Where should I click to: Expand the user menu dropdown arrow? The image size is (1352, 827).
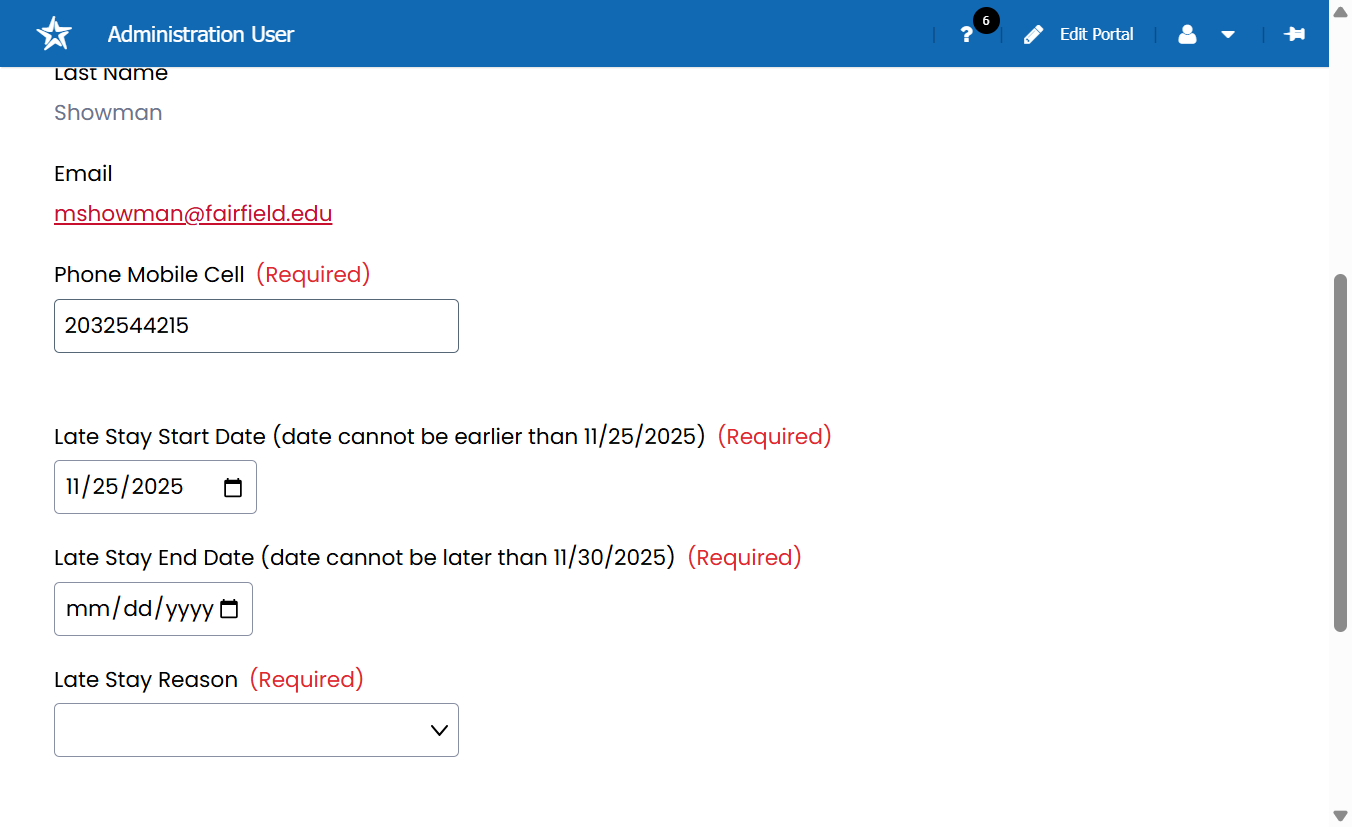pyautogui.click(x=1228, y=35)
